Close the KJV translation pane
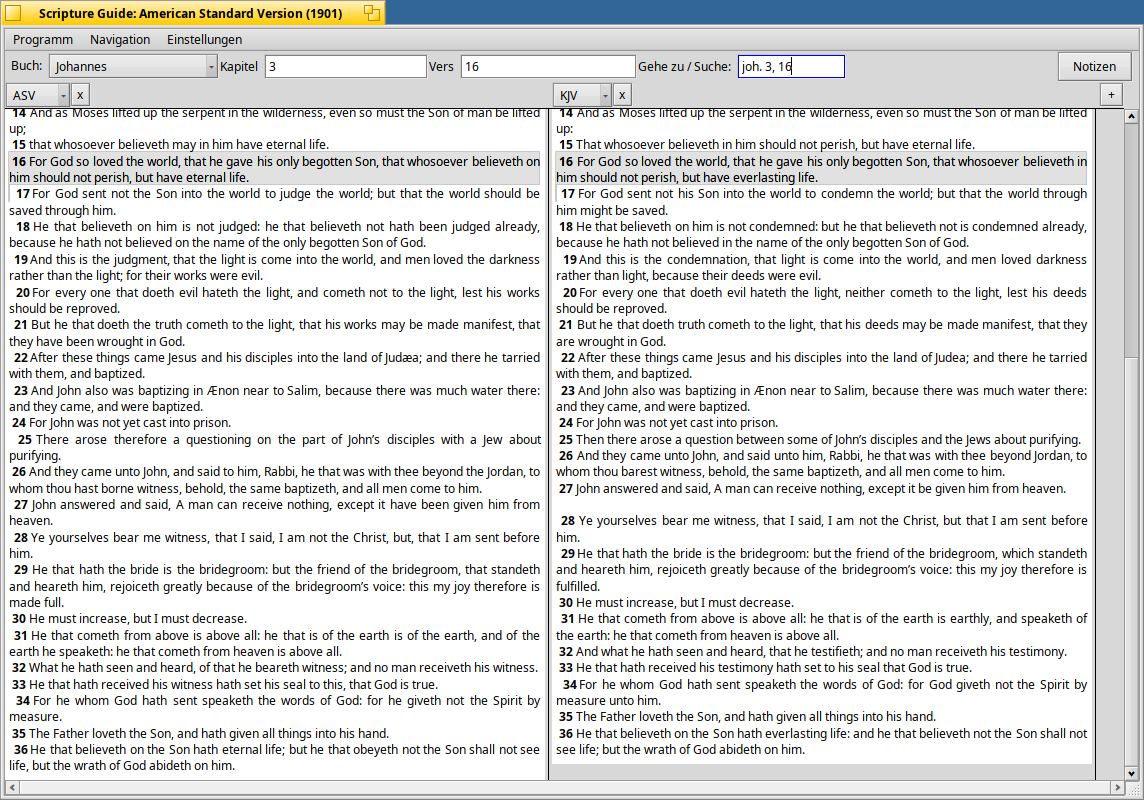1144x800 pixels. (622, 95)
